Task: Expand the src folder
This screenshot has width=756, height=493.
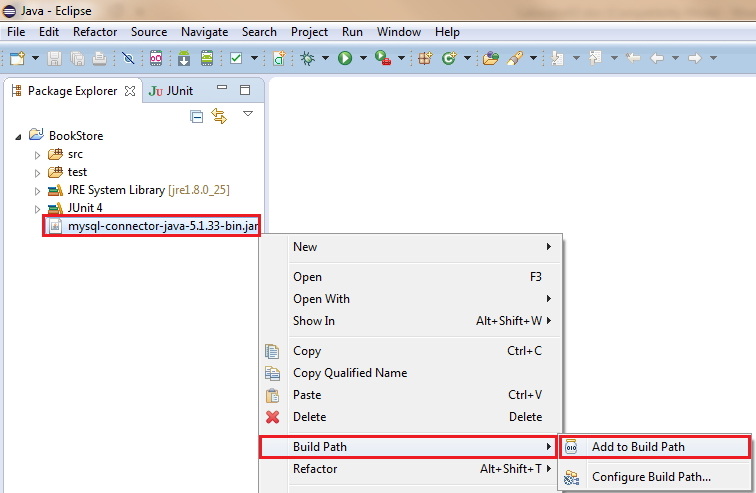Action: click(37, 155)
